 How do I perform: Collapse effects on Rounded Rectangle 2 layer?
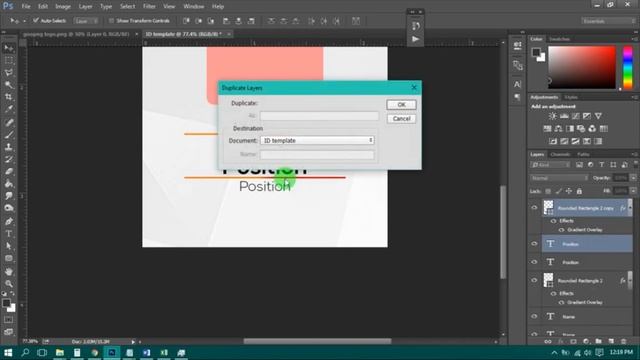(x=630, y=280)
